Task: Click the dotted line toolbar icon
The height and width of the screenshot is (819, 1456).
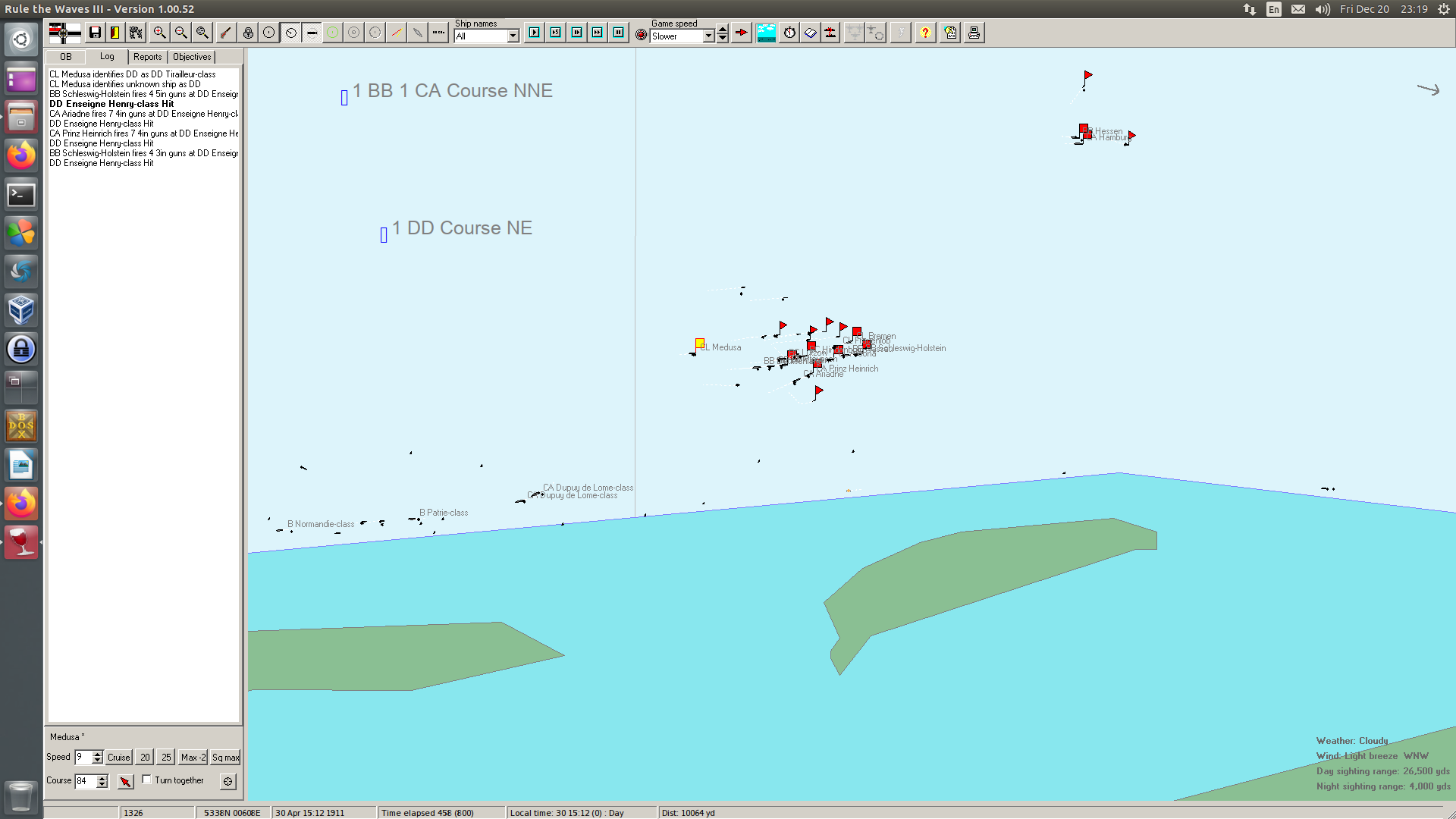Action: [x=439, y=33]
